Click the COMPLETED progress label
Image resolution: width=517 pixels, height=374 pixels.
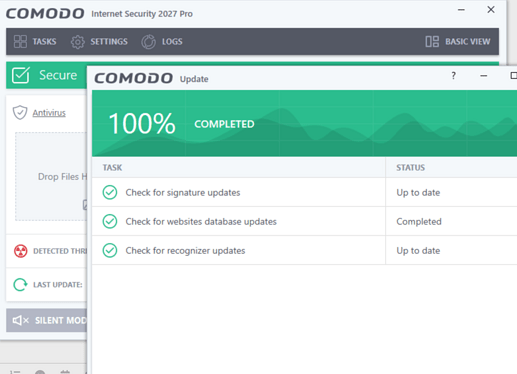[x=224, y=124]
